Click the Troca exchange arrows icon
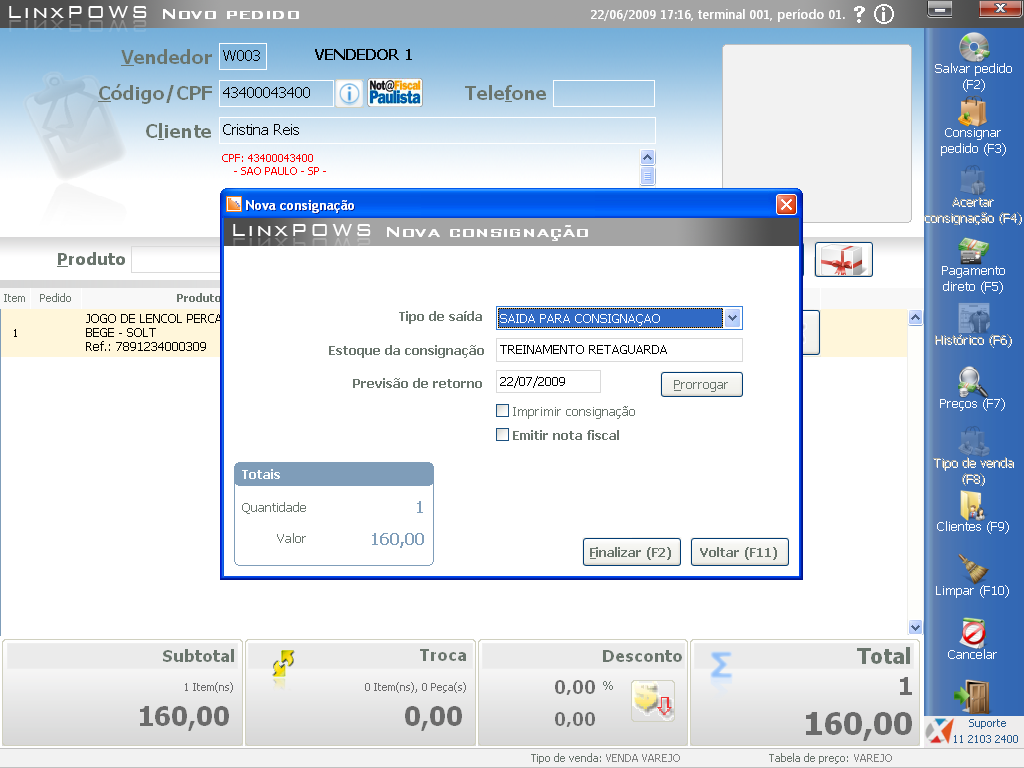This screenshot has height=768, width=1024. pyautogui.click(x=283, y=664)
